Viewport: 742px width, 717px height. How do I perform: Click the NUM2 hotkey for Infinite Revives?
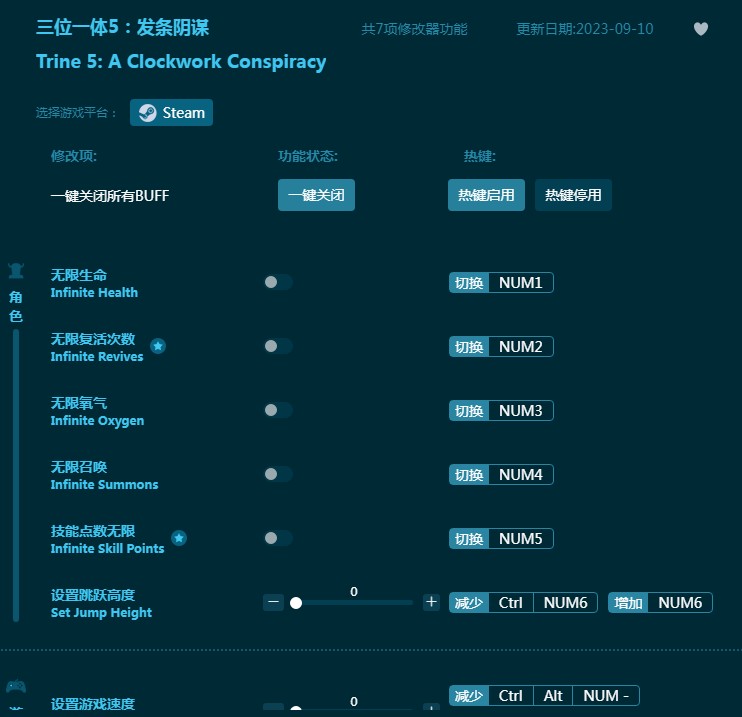tap(521, 346)
